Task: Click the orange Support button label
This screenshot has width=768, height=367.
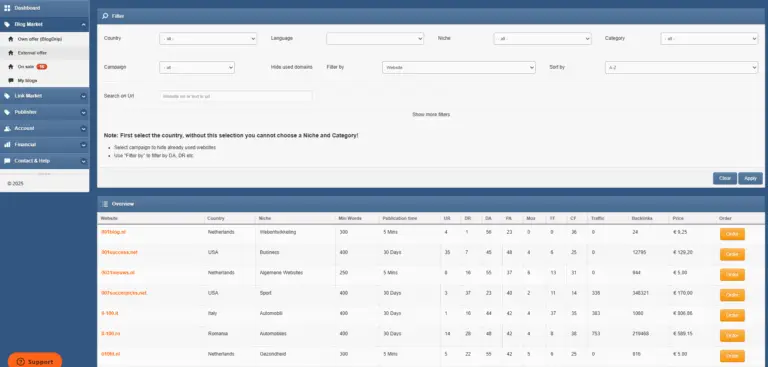Action: coord(40,362)
